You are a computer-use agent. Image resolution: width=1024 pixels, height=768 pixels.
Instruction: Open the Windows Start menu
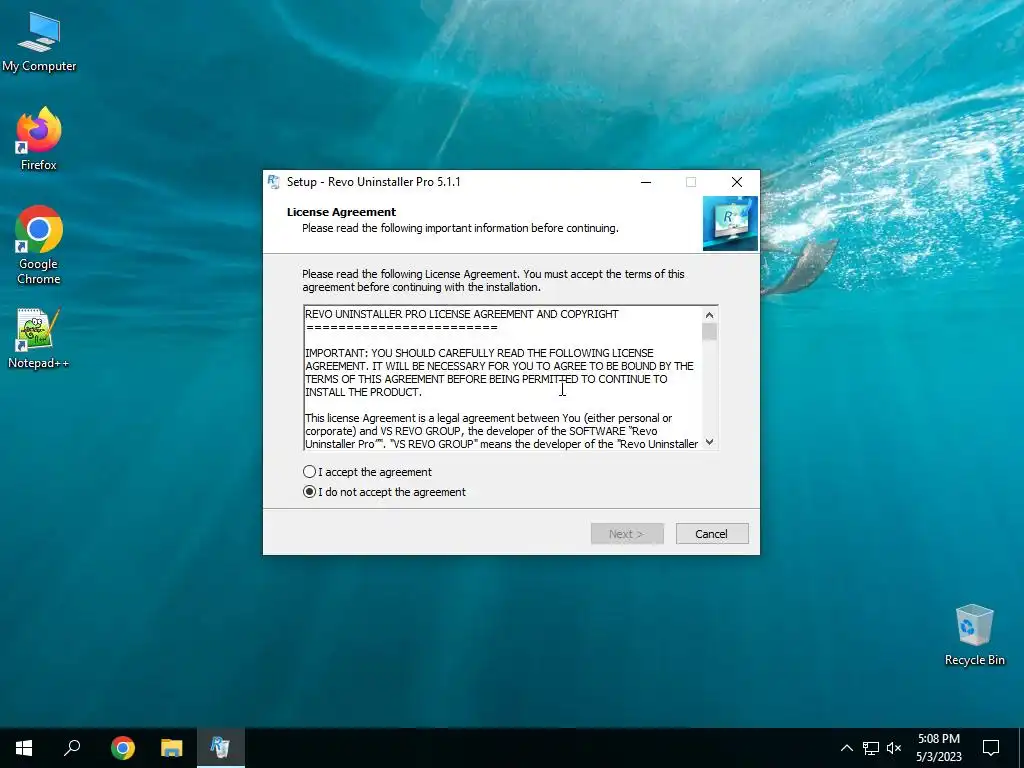coord(24,748)
